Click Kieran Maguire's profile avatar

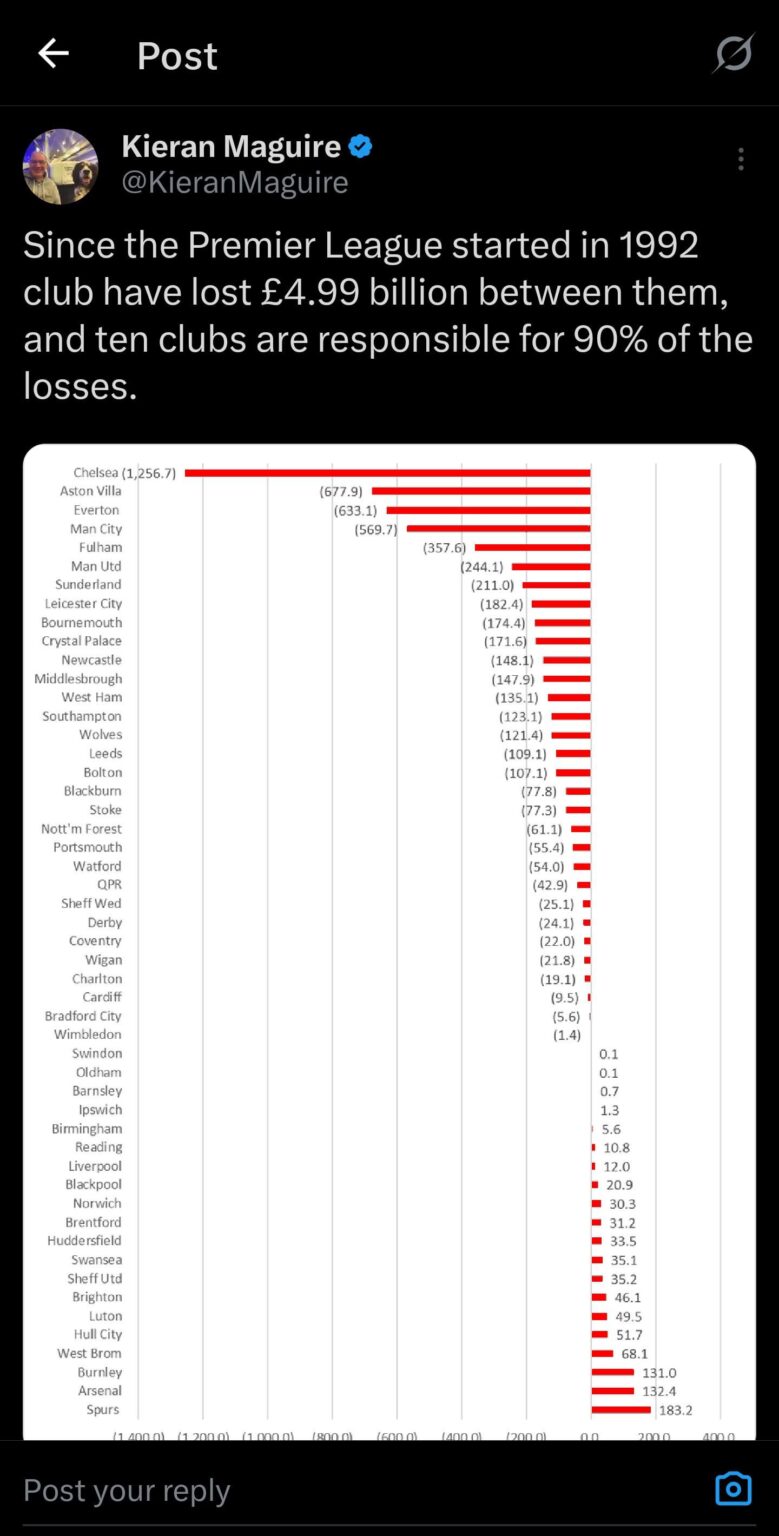pyautogui.click(x=60, y=166)
